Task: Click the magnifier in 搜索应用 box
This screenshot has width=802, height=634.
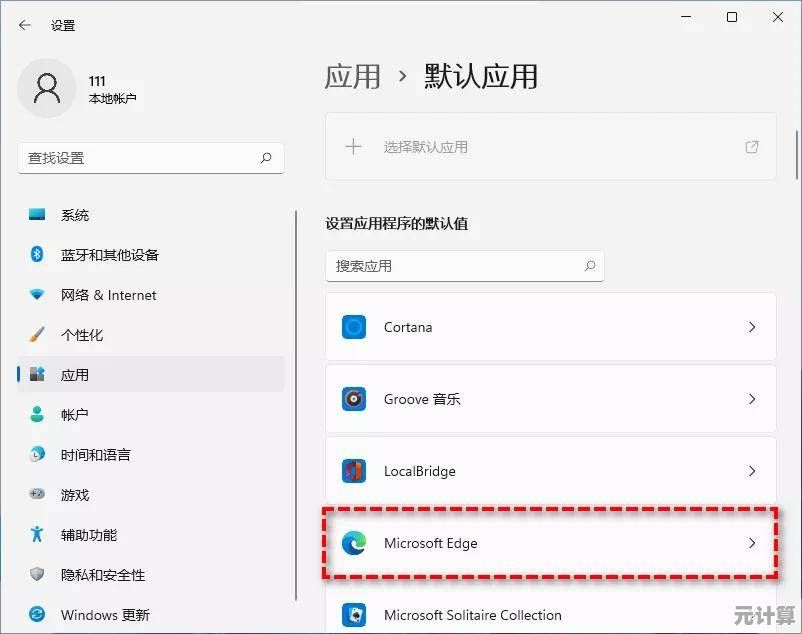Action: (x=590, y=266)
